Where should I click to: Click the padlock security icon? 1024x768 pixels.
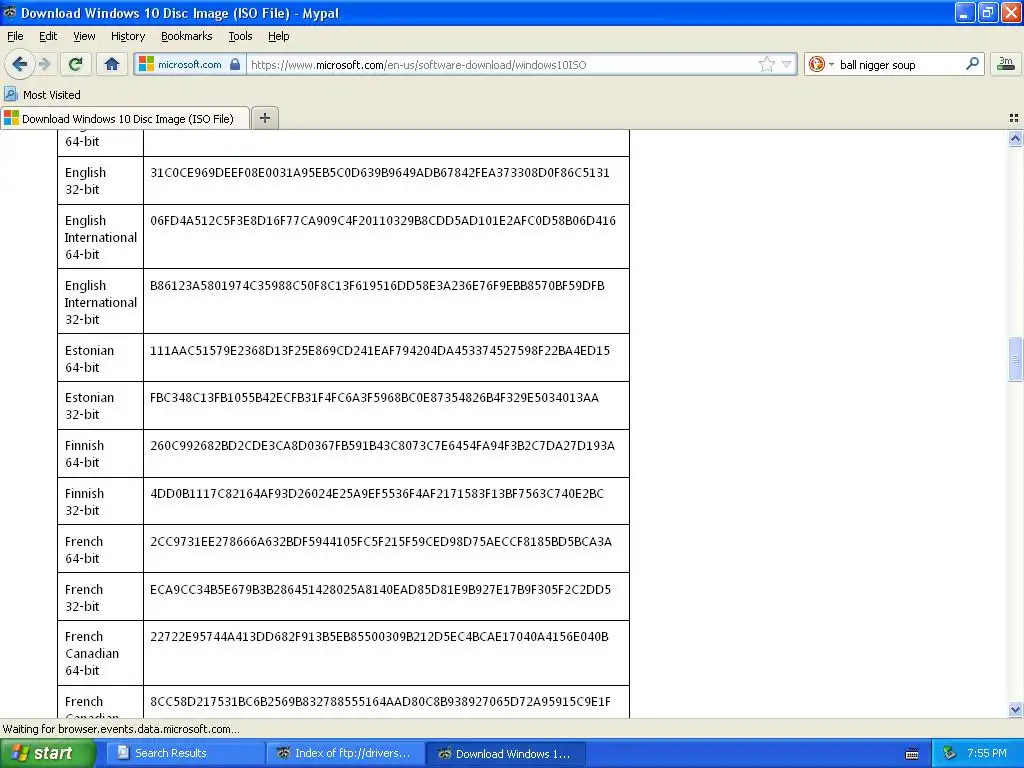pos(235,64)
